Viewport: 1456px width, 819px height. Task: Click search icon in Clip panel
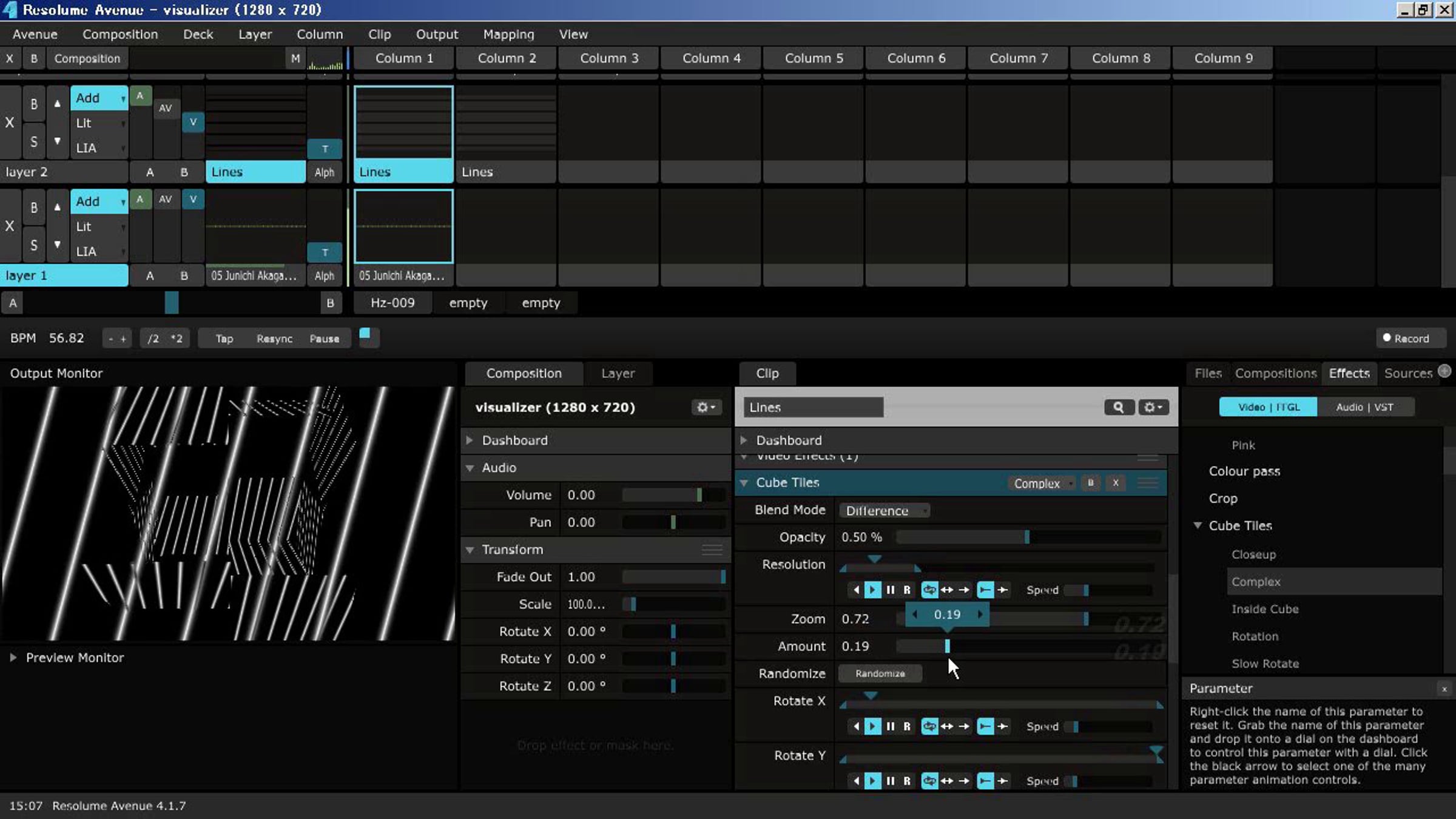(x=1118, y=407)
